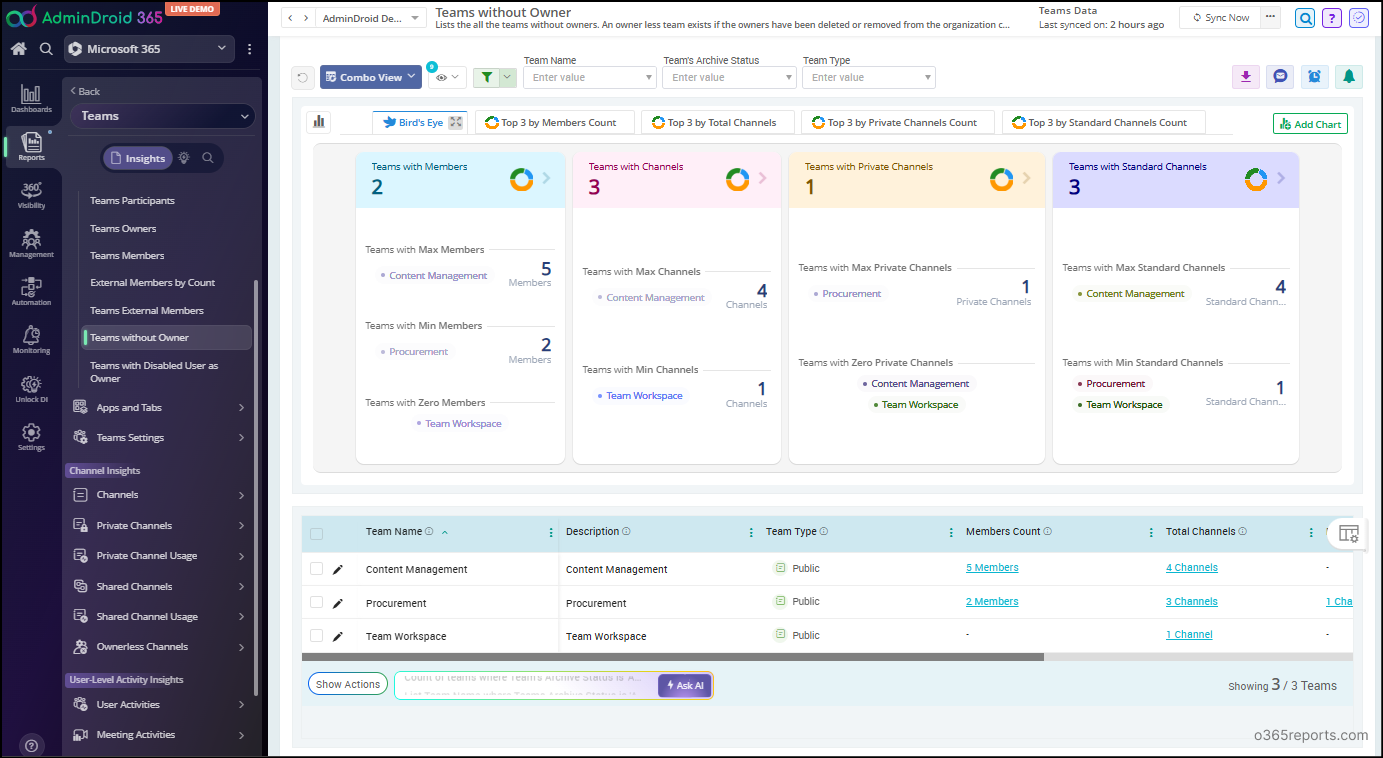
Task: Tick the select-all header checkbox
Action: [x=316, y=534]
